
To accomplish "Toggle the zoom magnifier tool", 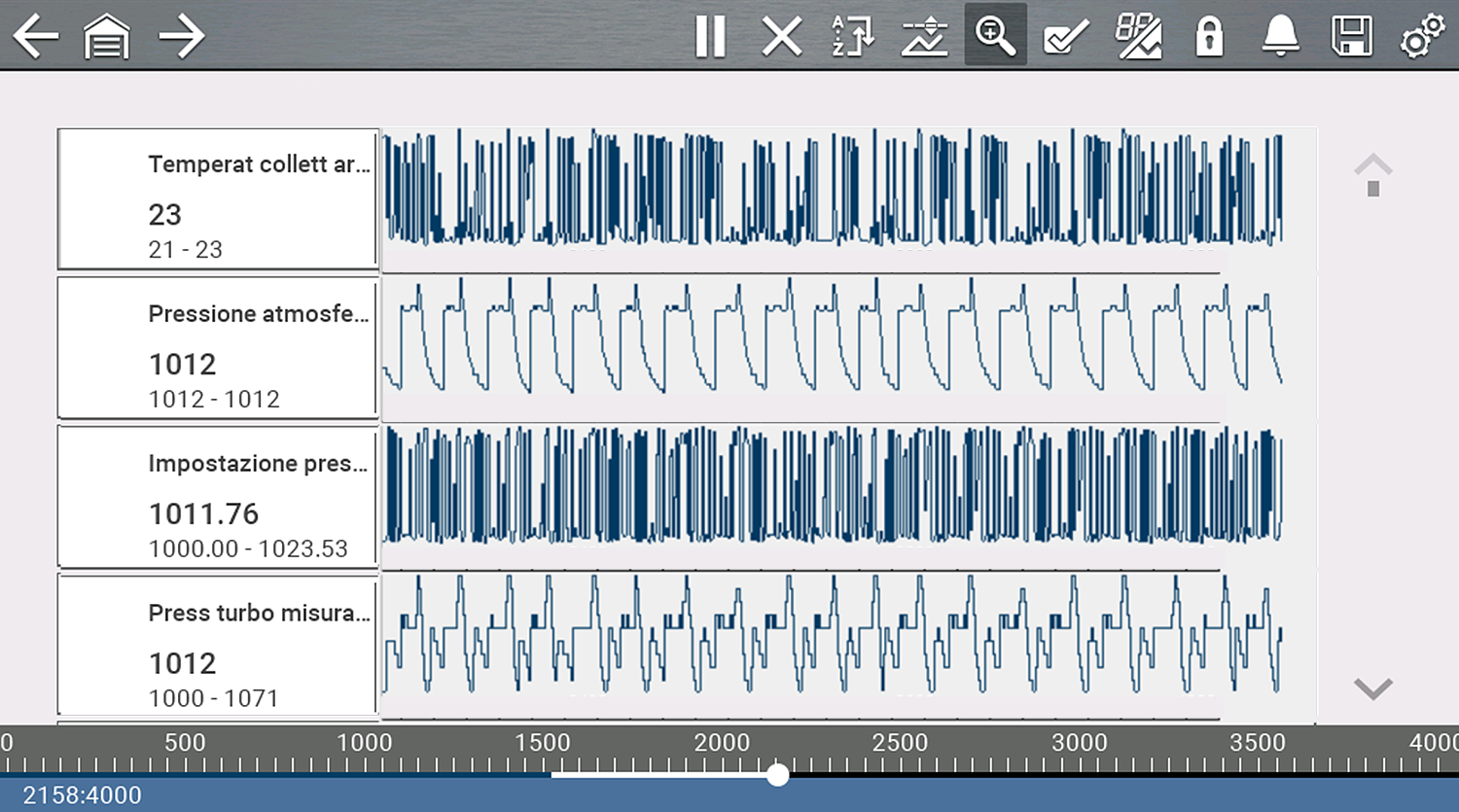I will [995, 36].
